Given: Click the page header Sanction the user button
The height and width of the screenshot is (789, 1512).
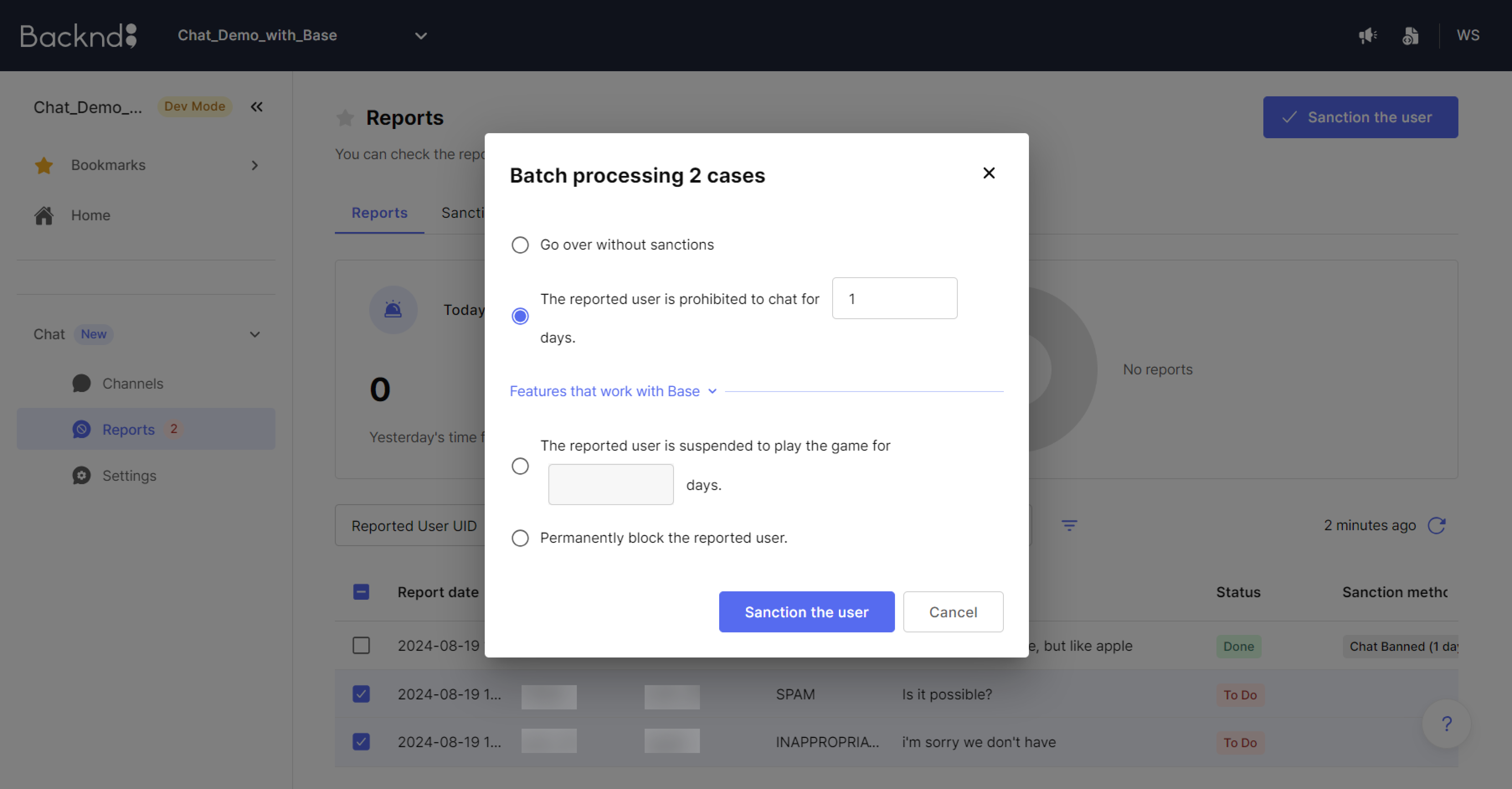Looking at the screenshot, I should click(1360, 117).
